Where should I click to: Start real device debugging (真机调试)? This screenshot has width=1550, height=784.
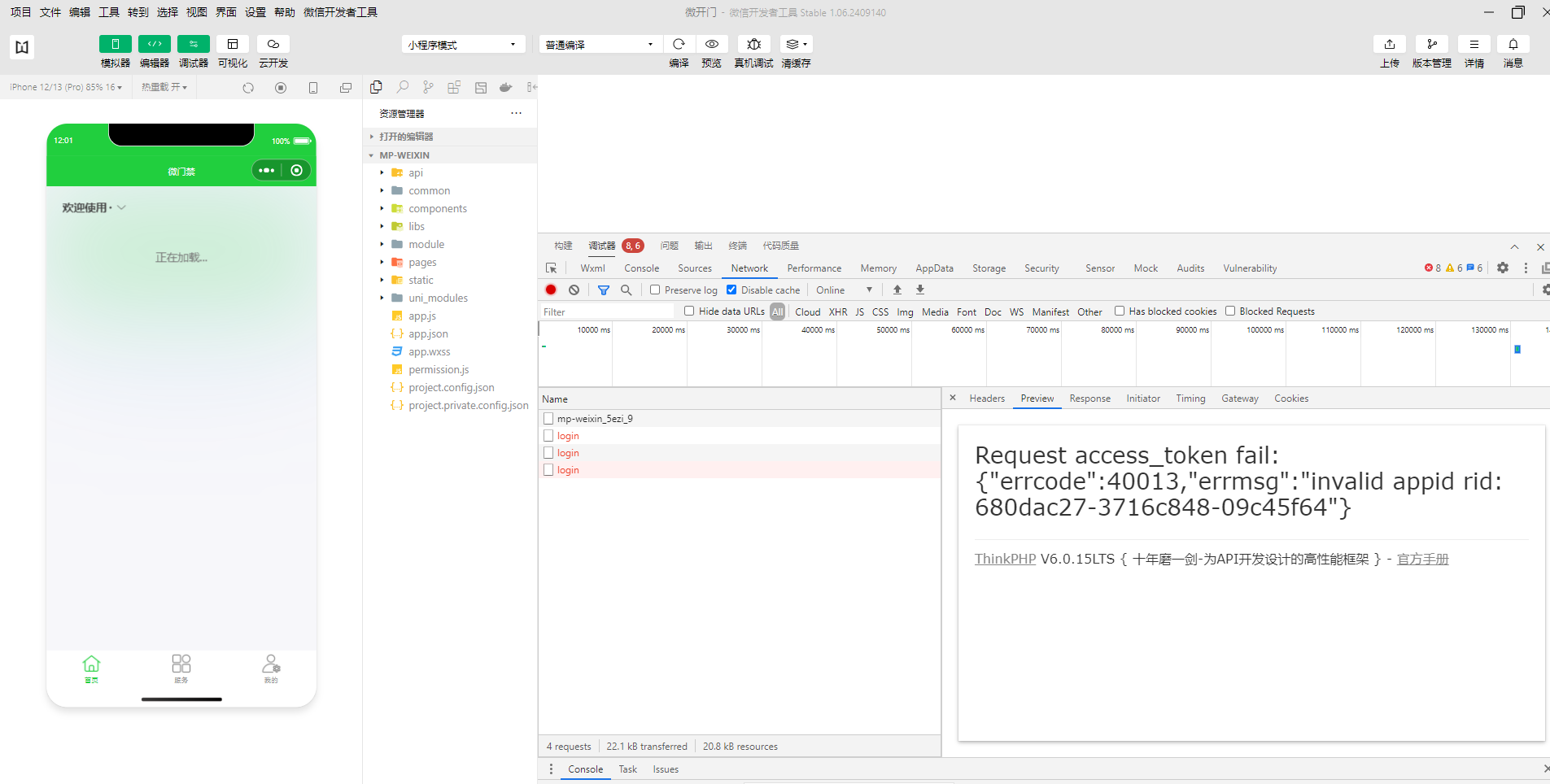point(753,44)
